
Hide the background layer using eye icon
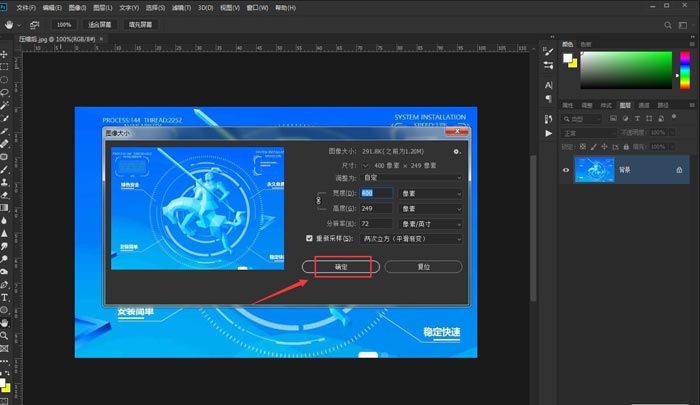click(x=566, y=171)
